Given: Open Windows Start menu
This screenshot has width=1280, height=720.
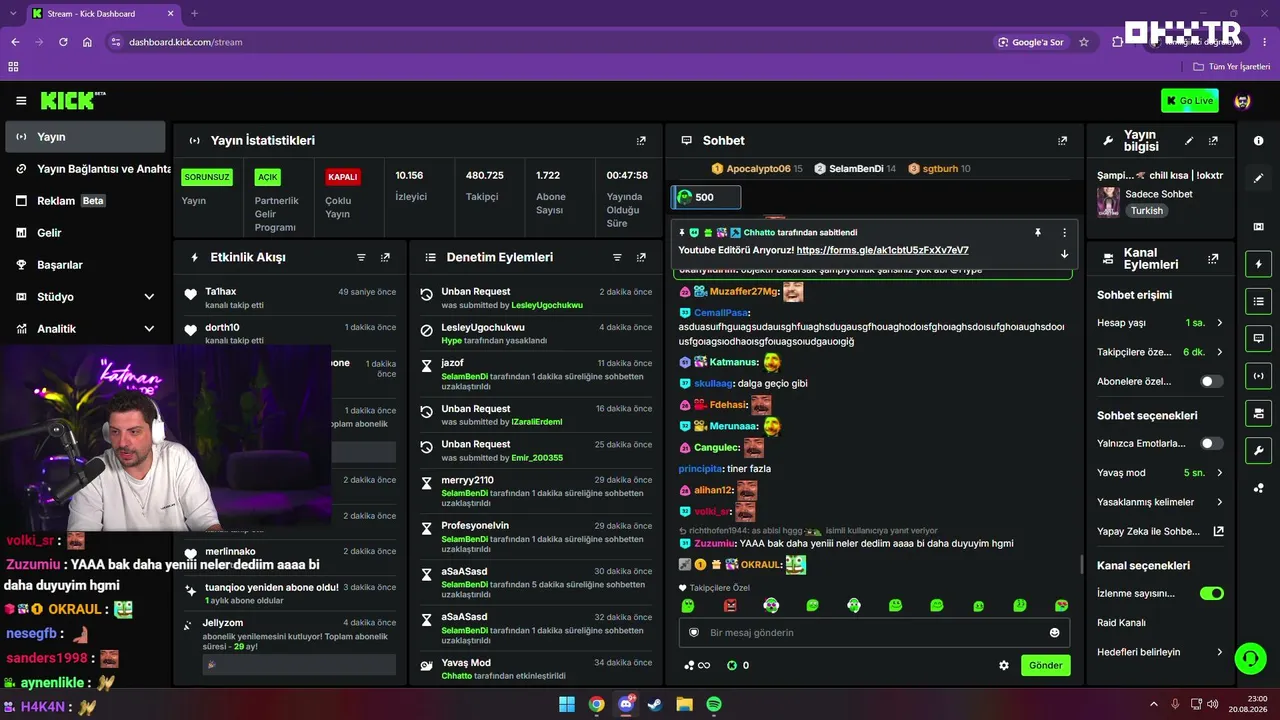Looking at the screenshot, I should pyautogui.click(x=567, y=704).
